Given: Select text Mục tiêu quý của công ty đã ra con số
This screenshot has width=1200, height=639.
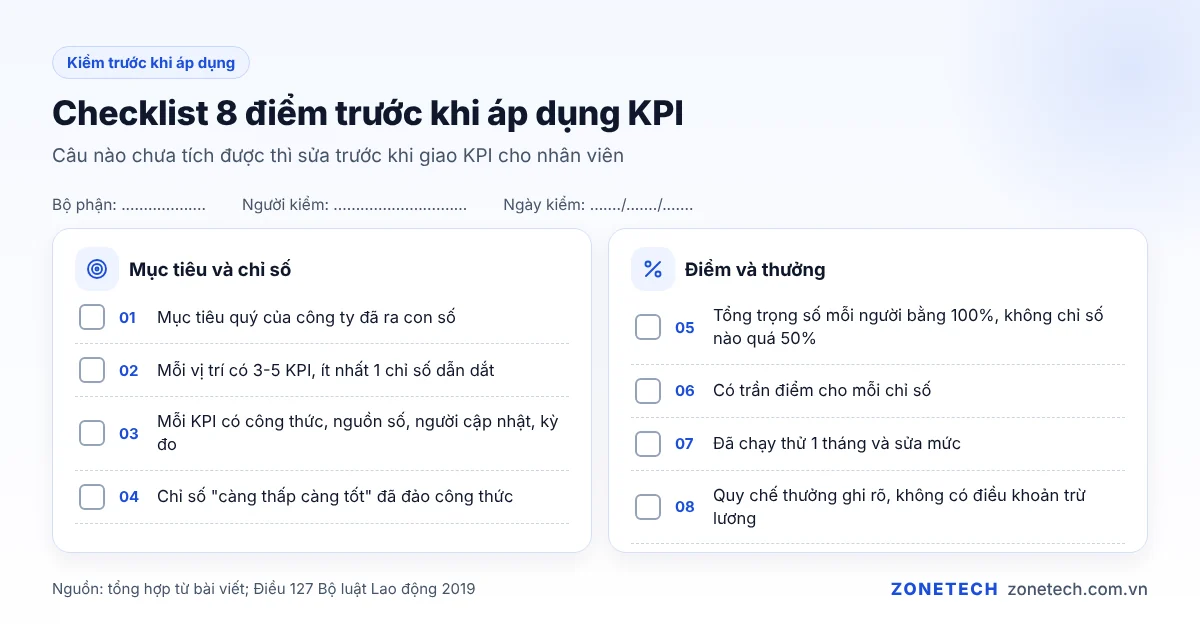Looking at the screenshot, I should (306, 318).
